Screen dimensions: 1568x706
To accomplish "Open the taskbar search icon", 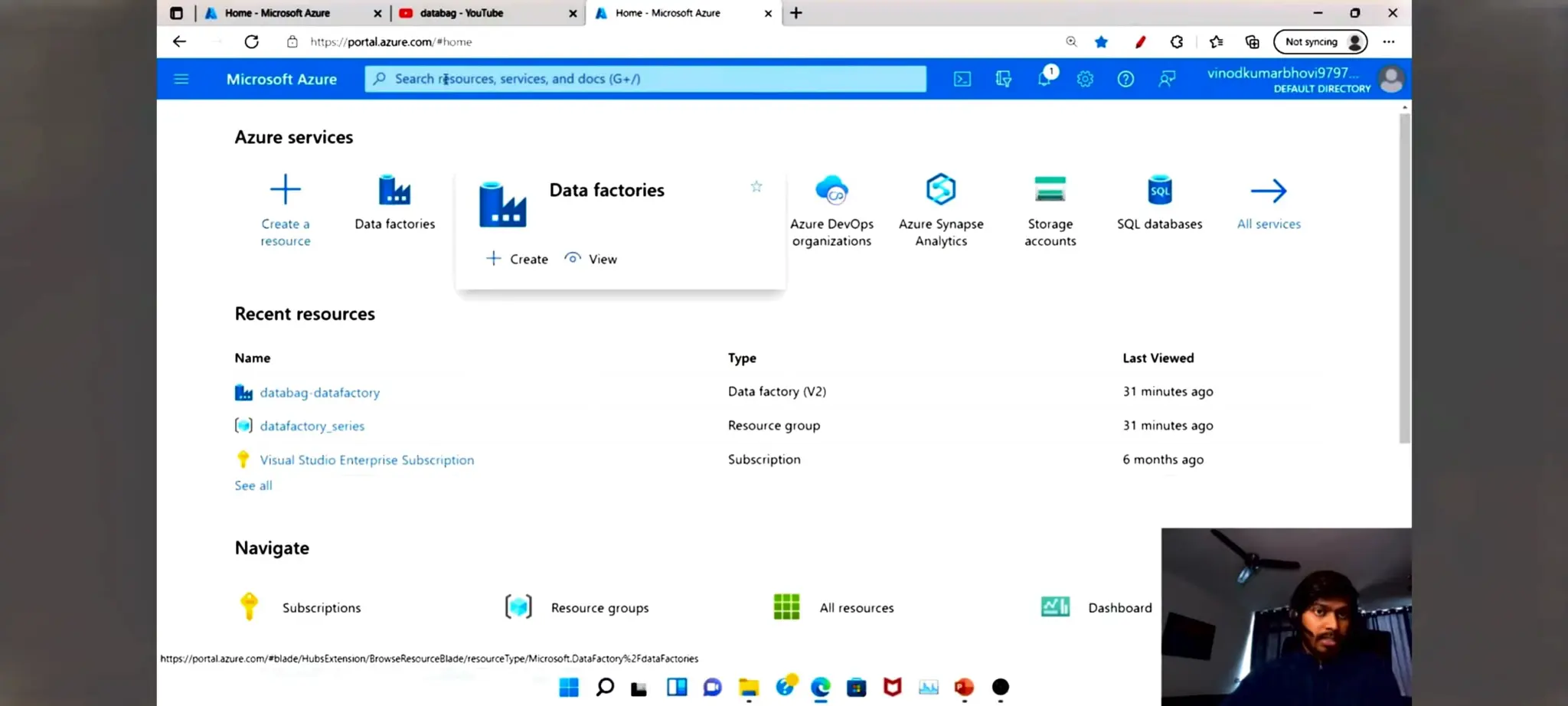I will click(605, 687).
